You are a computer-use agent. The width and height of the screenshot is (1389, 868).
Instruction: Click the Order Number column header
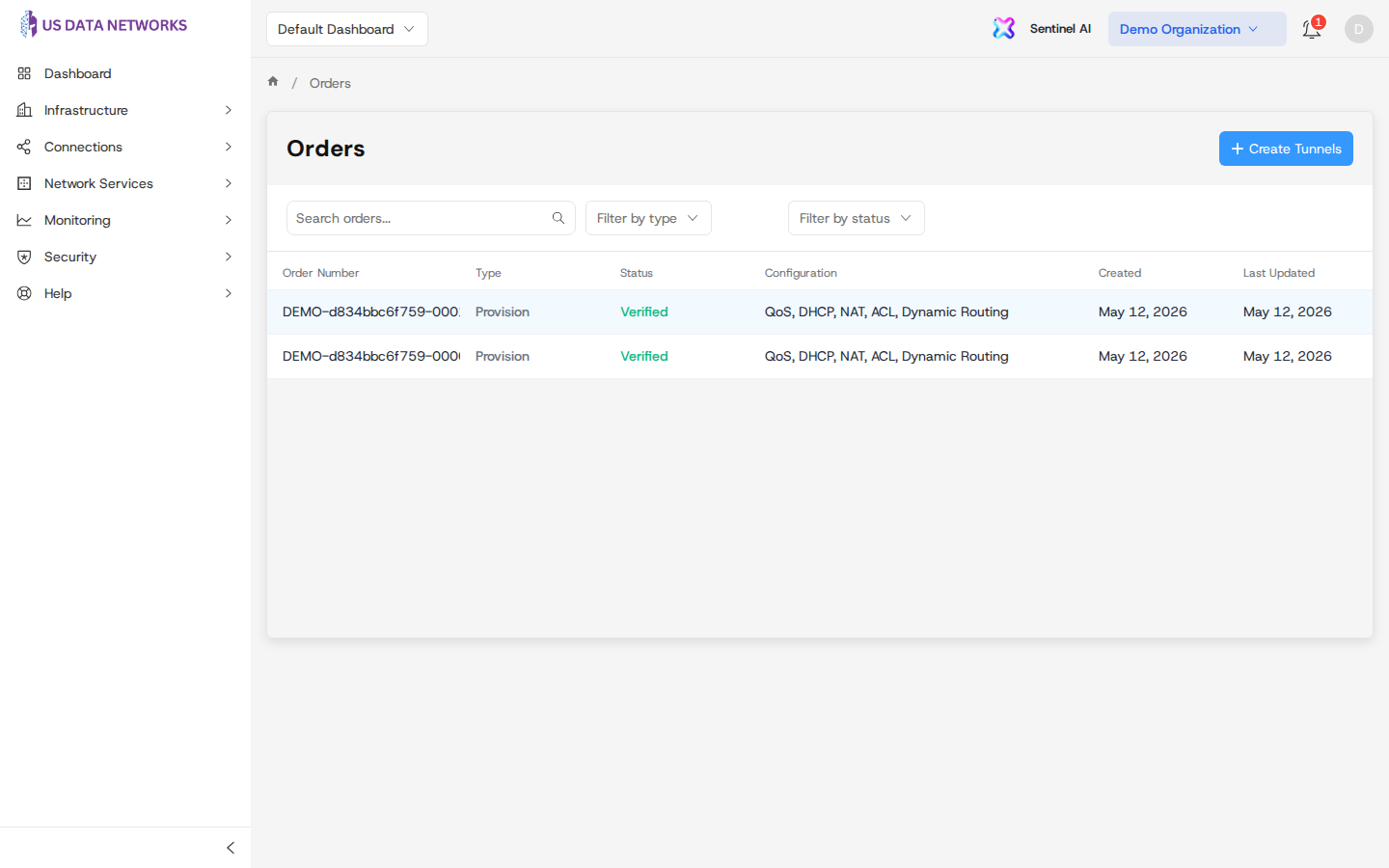[320, 273]
